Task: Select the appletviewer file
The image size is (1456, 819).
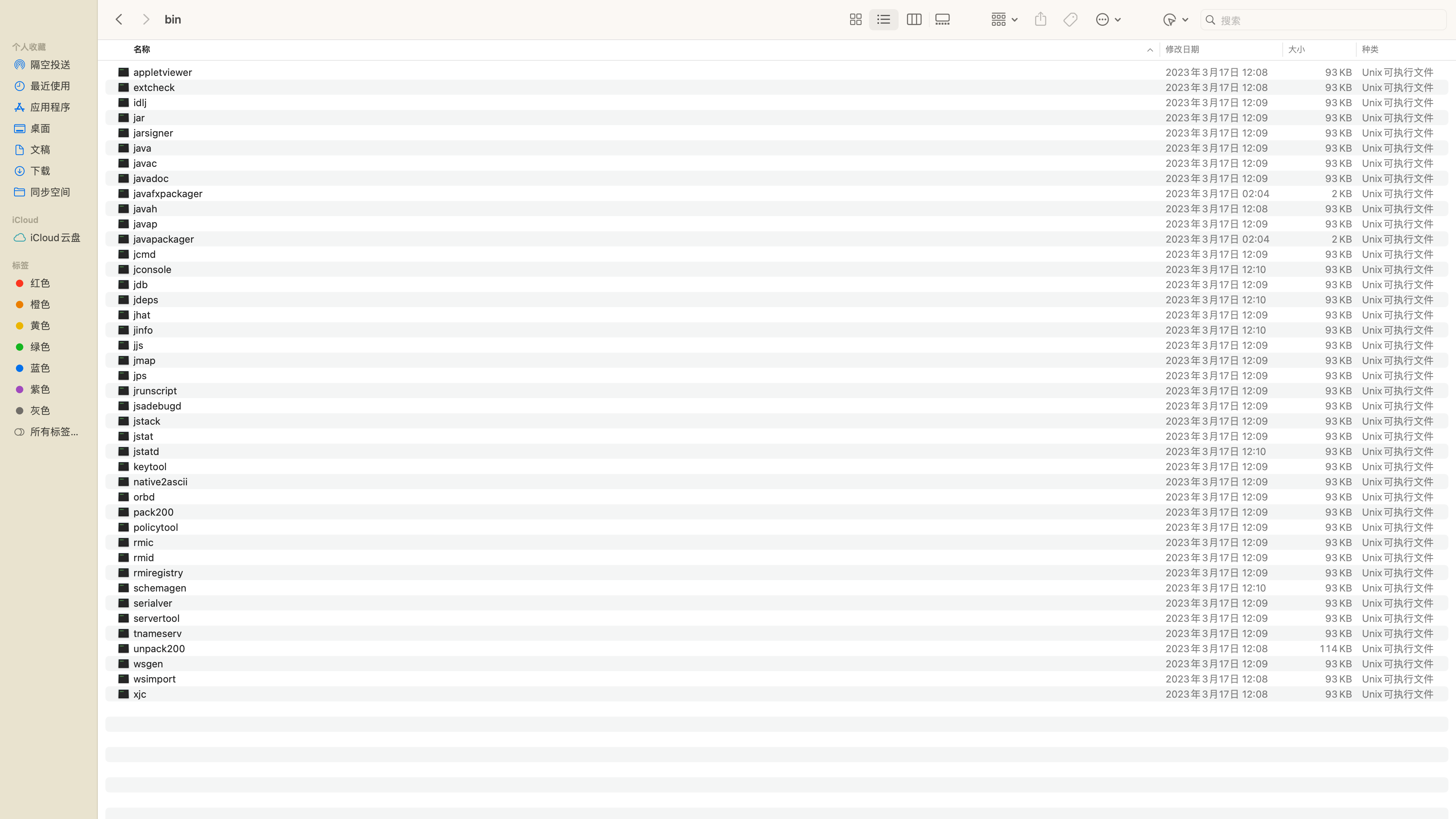Action: (x=777, y=72)
